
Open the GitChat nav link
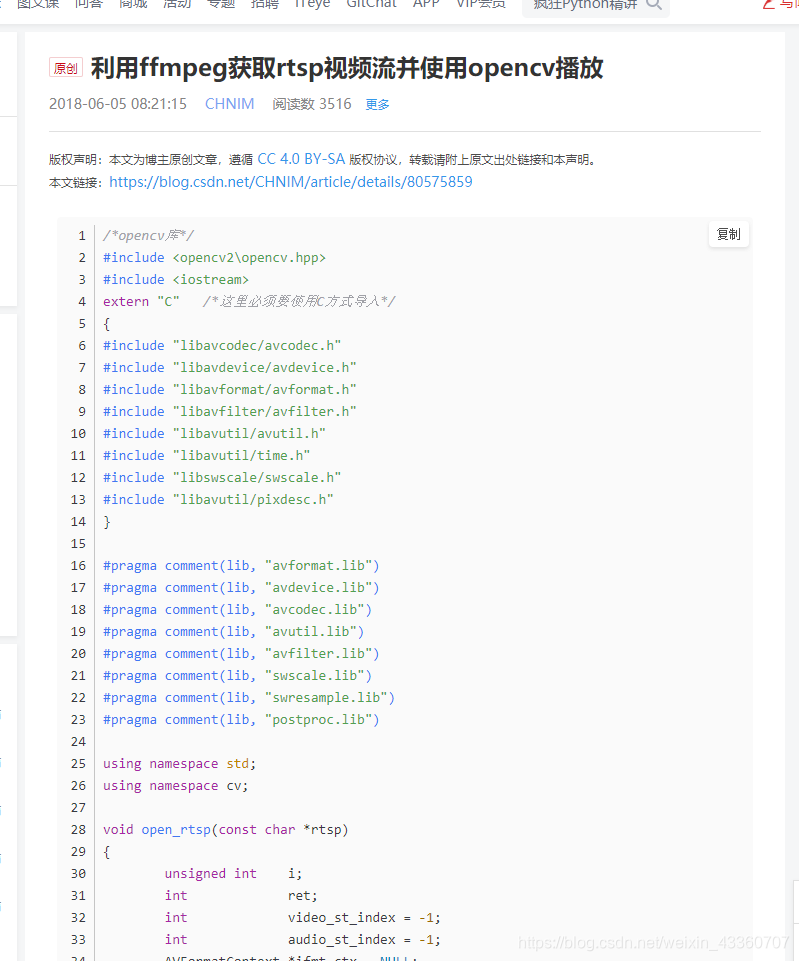[x=371, y=4]
